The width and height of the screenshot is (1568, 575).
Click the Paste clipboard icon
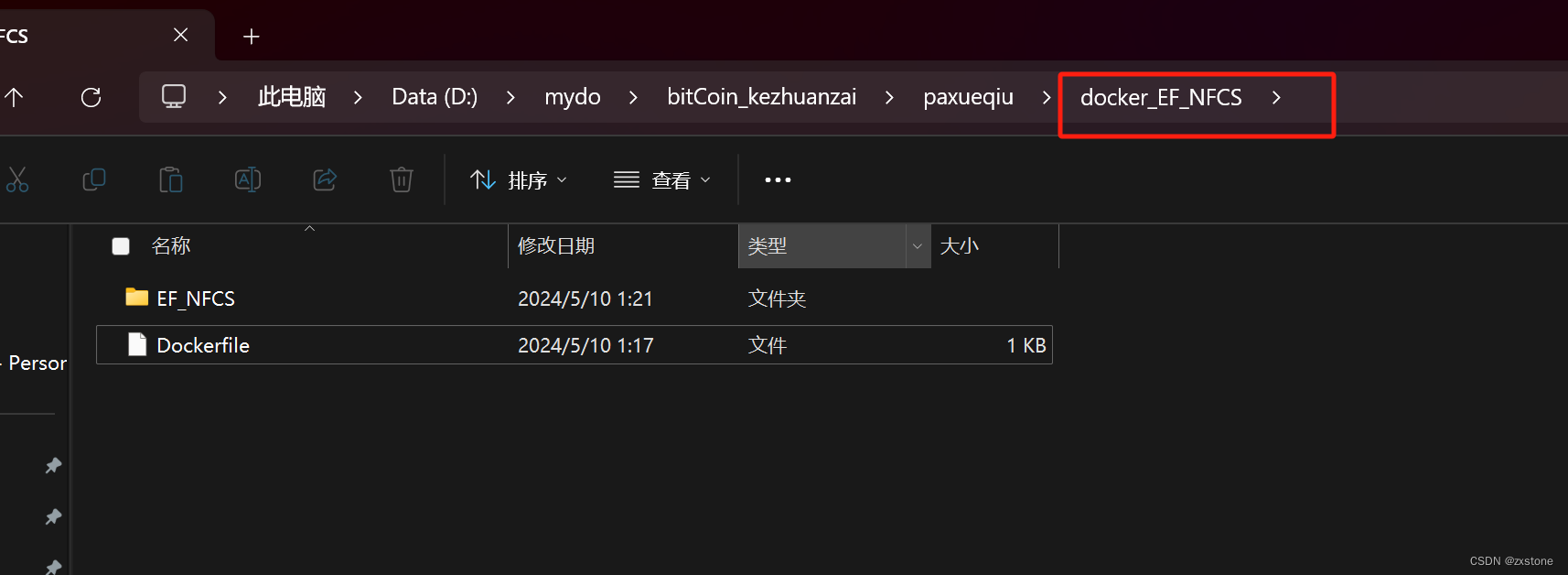[171, 179]
